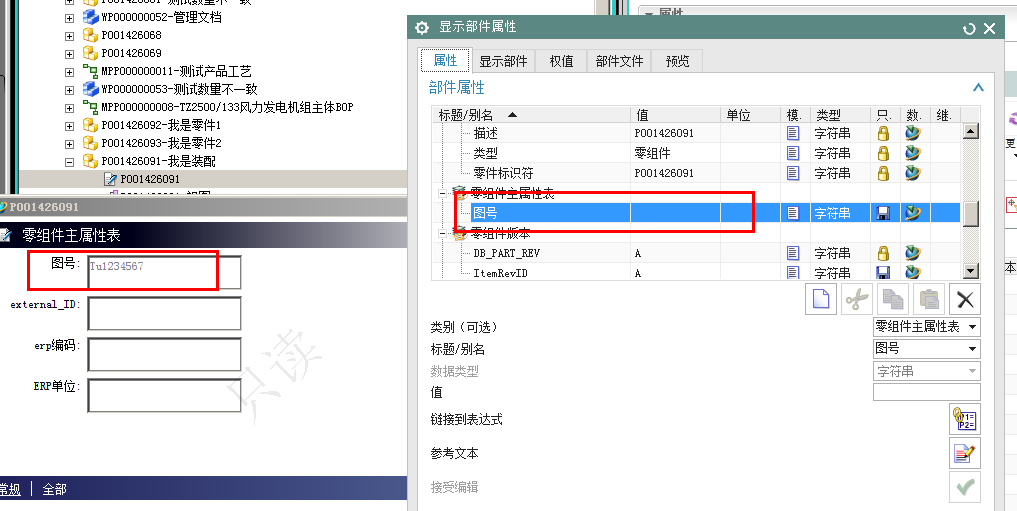This screenshot has height=511, width=1017.
Task: Select the 全部 tab at bottom
Action: [x=54, y=490]
